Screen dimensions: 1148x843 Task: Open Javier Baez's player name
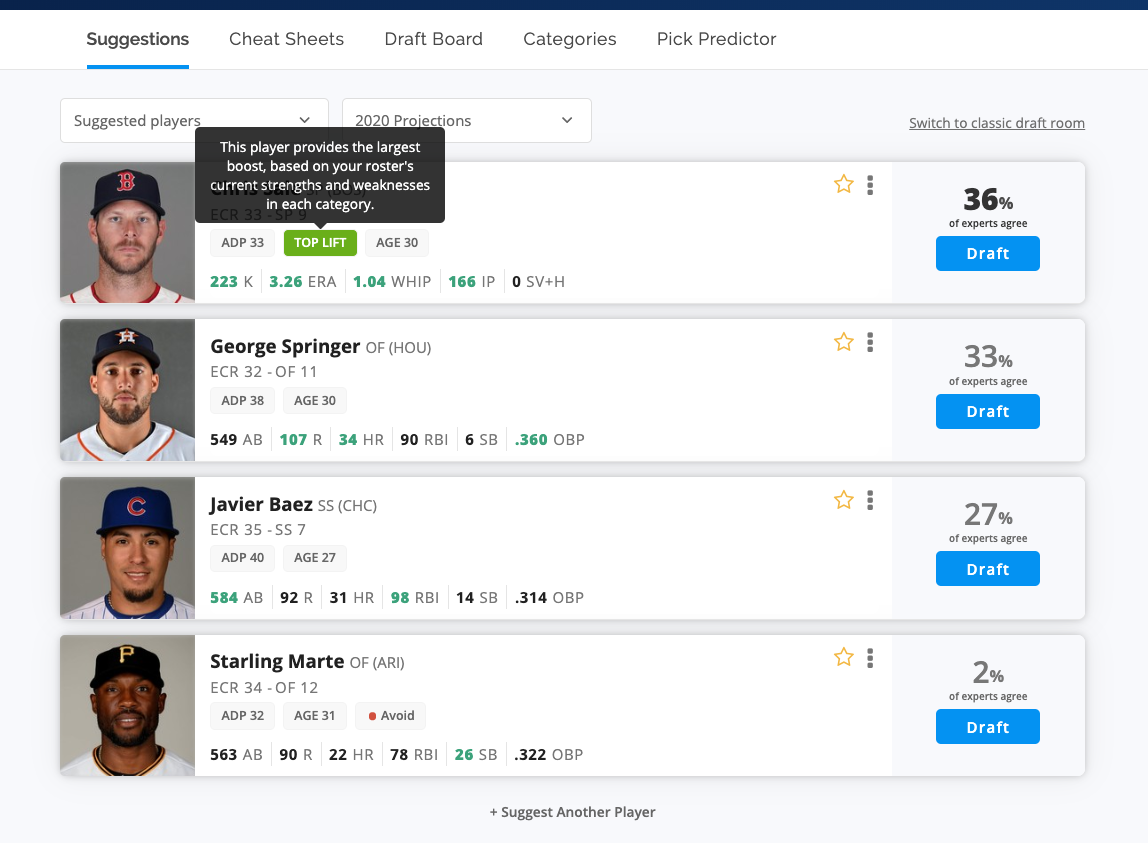(x=261, y=504)
